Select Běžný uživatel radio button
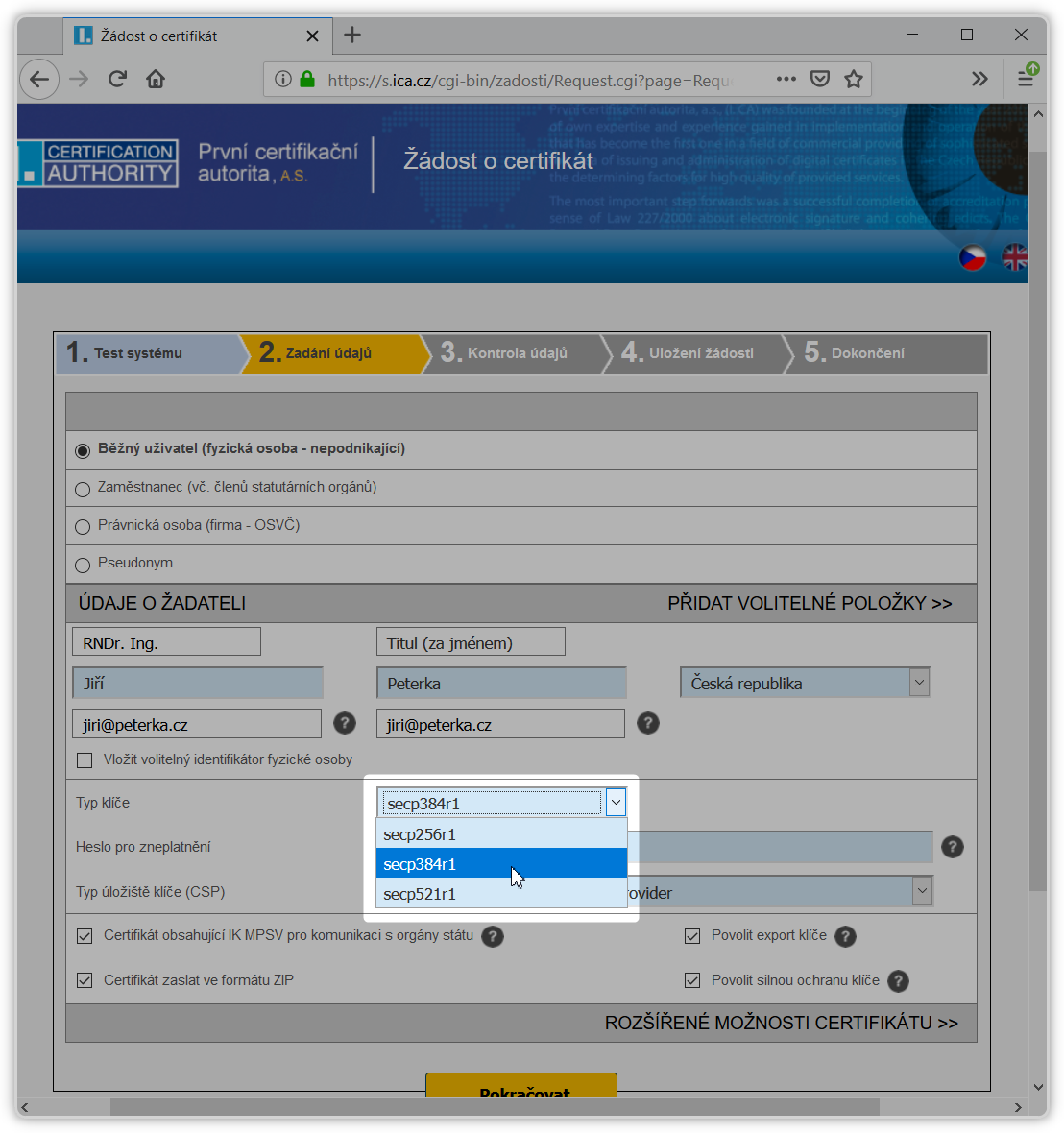 point(83,451)
